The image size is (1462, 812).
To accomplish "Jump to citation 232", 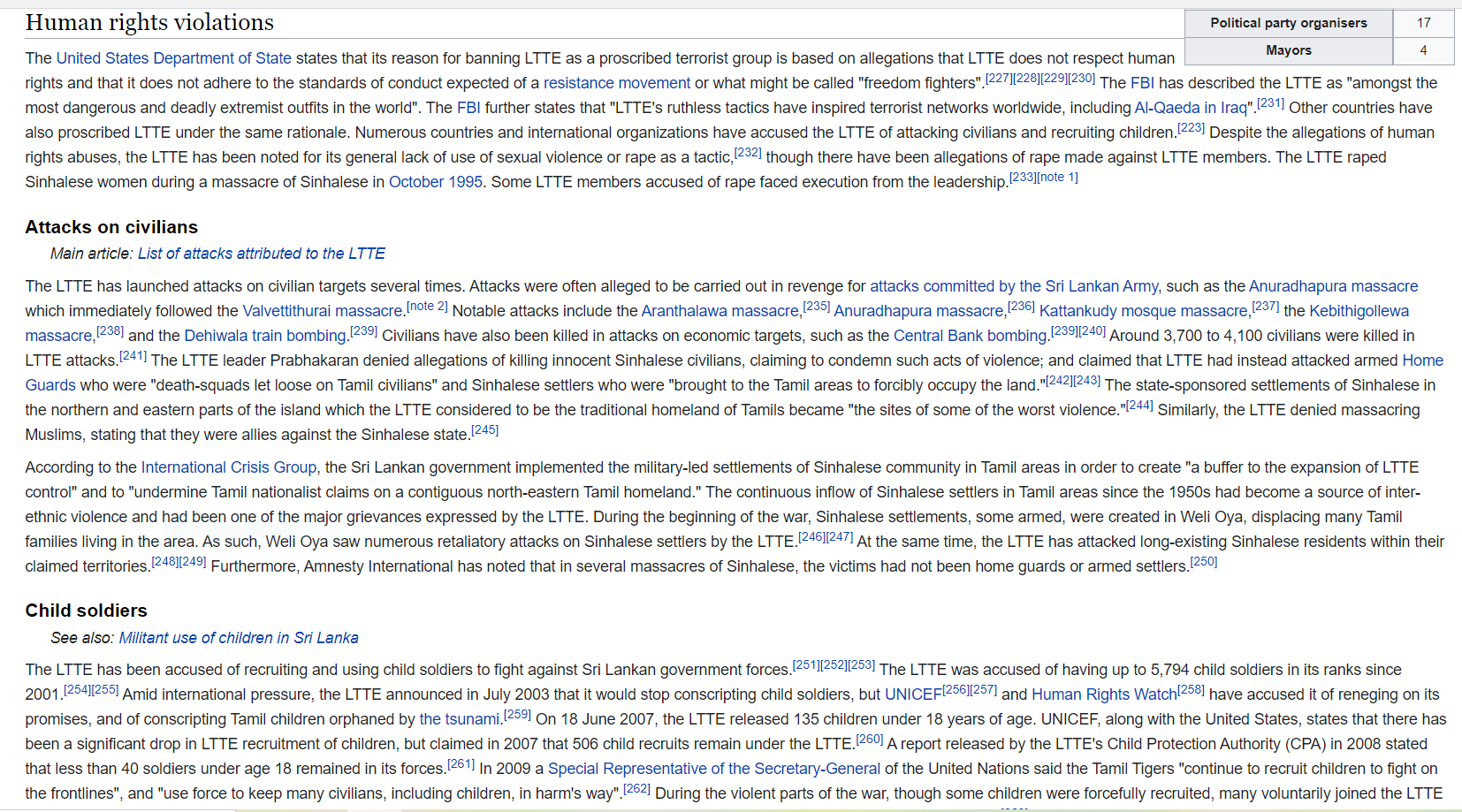I will pos(748,153).
